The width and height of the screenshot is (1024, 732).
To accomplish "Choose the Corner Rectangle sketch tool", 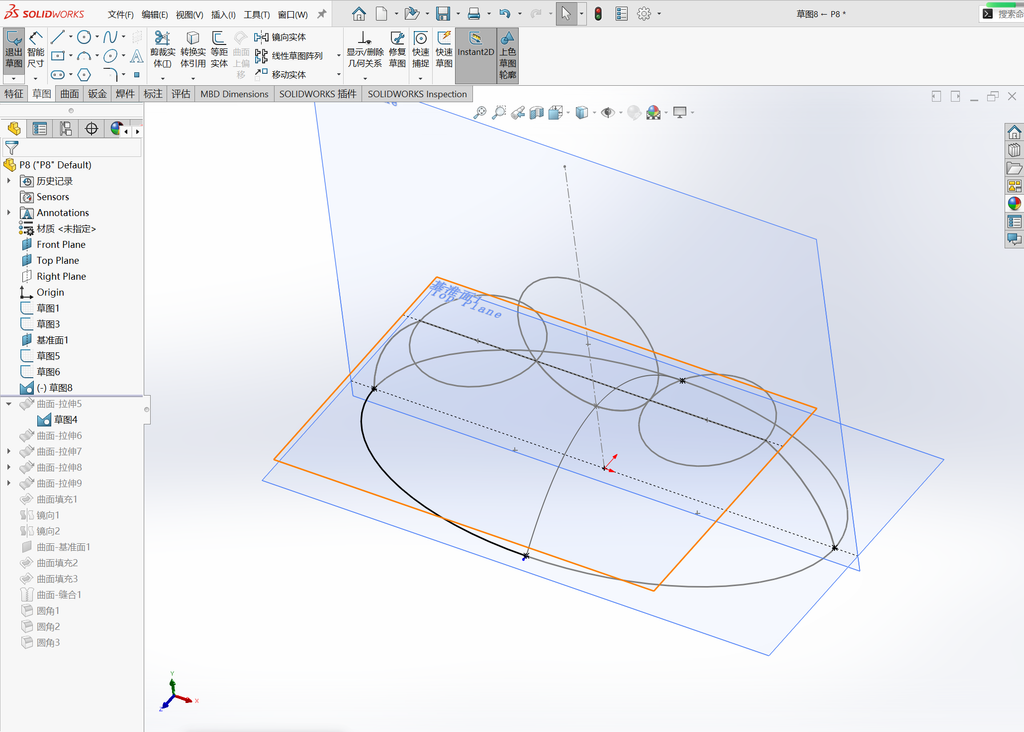I will pyautogui.click(x=57, y=56).
